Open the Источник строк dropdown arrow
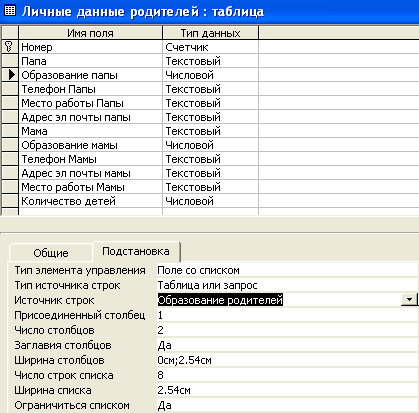 409,299
